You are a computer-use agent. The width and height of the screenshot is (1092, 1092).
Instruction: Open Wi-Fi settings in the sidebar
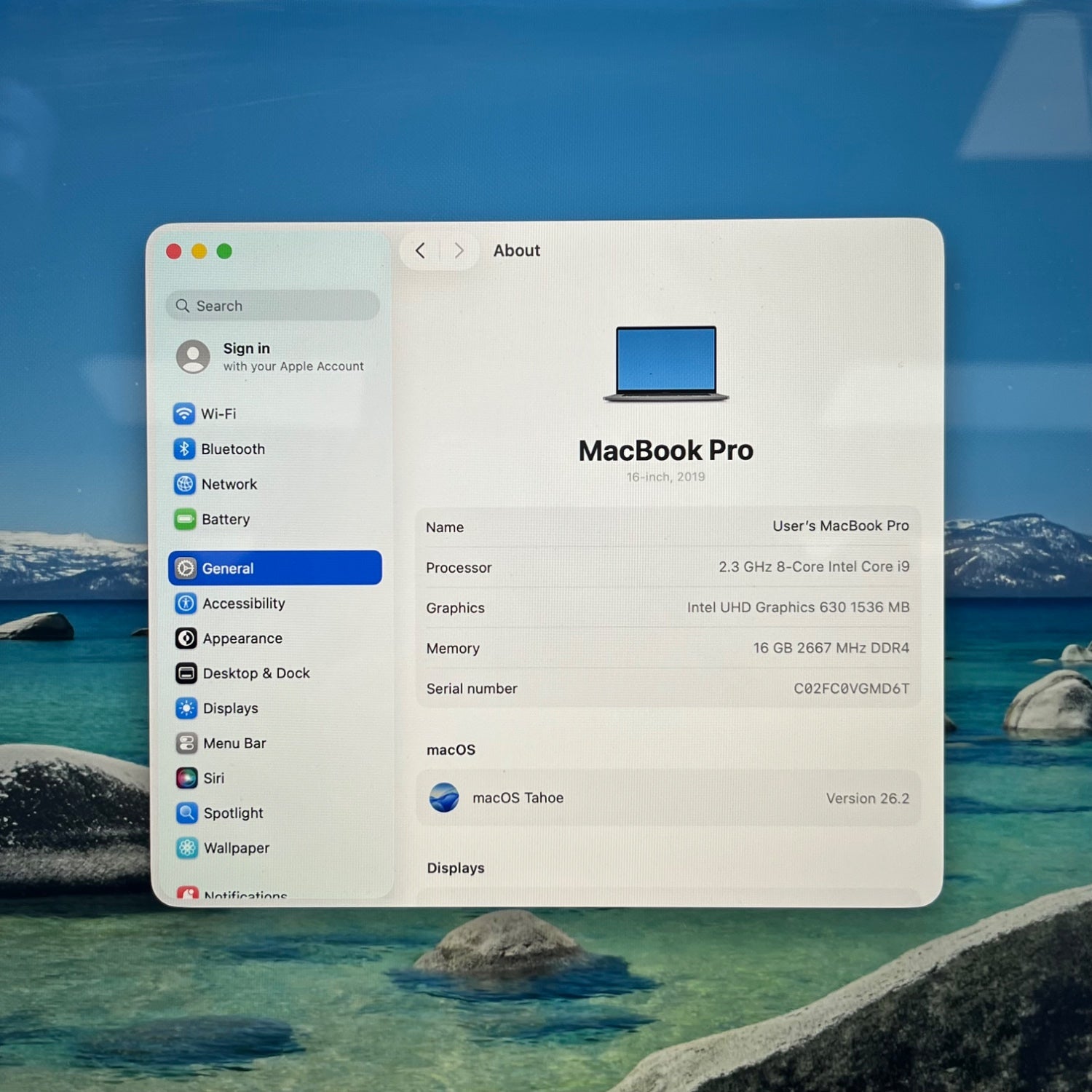(x=205, y=414)
